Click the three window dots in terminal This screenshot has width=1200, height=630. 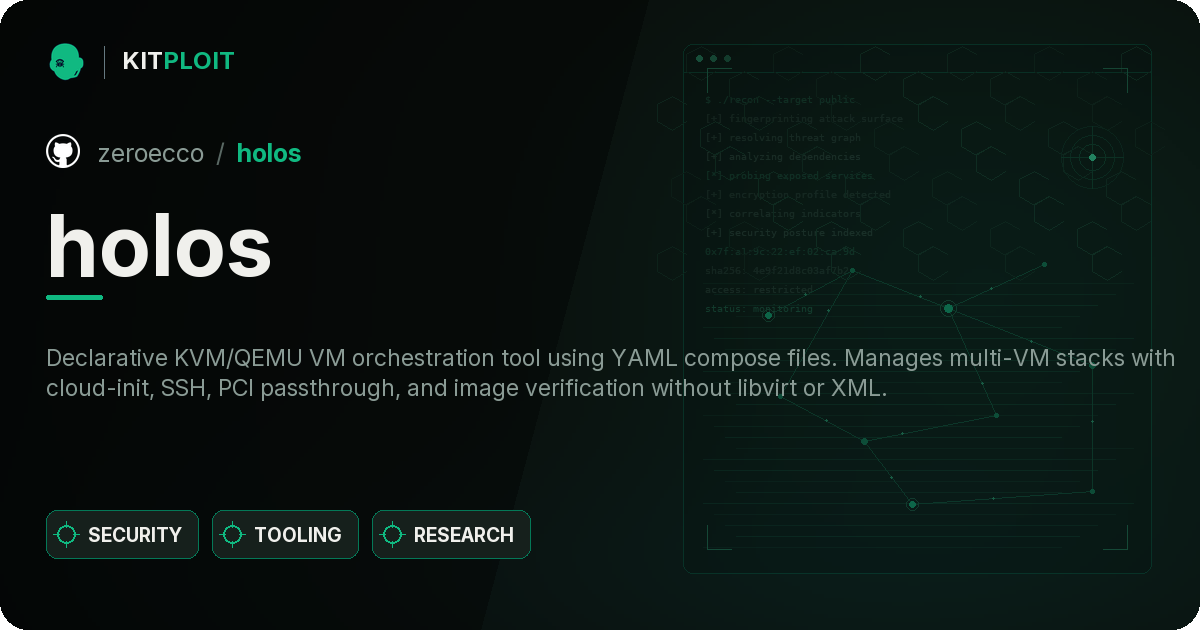(713, 59)
